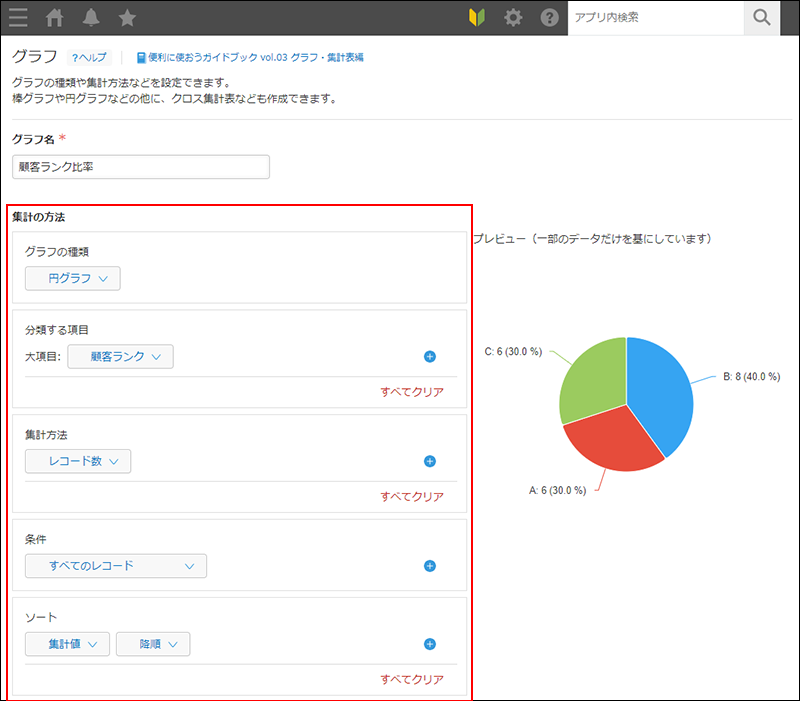
Task: Change the 降順 sort order dropdown
Action: pyautogui.click(x=152, y=644)
